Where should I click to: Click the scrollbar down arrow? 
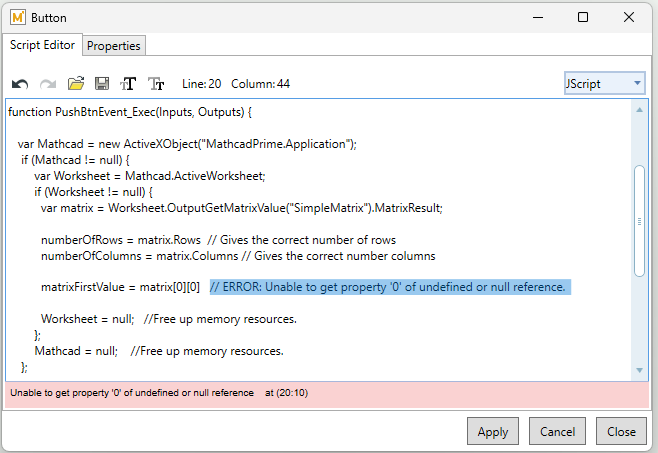pyautogui.click(x=640, y=370)
